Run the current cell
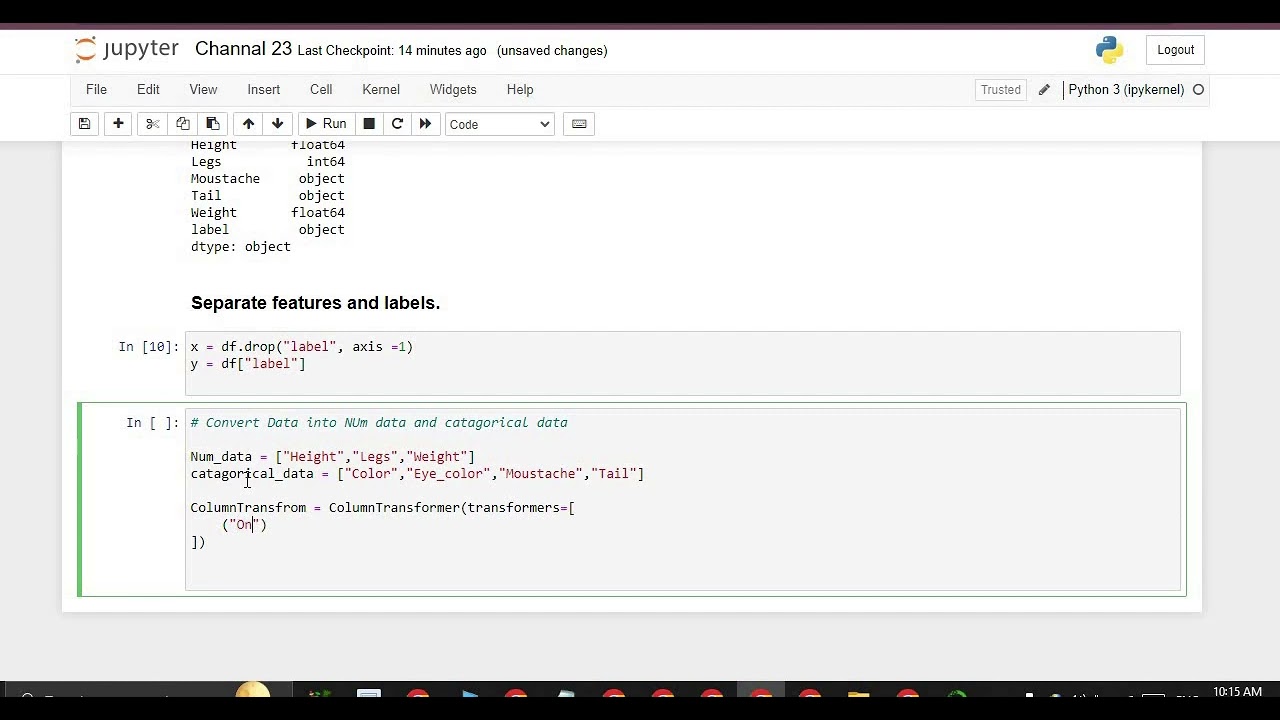This screenshot has width=1280, height=720. coord(325,124)
